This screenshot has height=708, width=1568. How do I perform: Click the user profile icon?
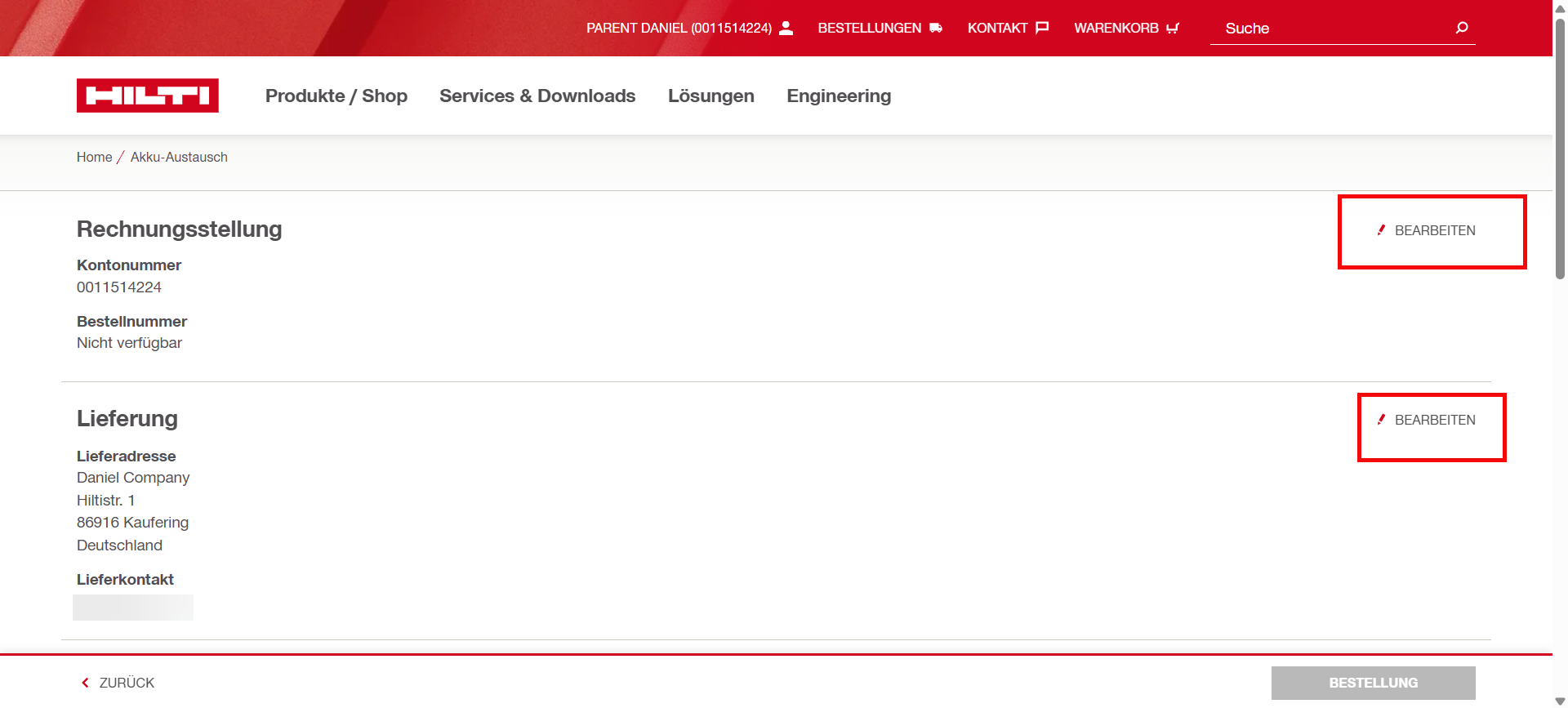pyautogui.click(x=786, y=28)
